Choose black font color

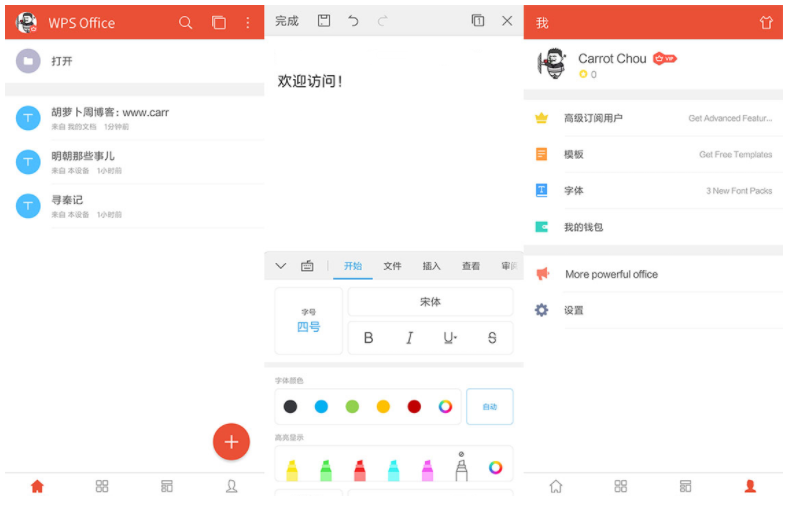tap(290, 407)
